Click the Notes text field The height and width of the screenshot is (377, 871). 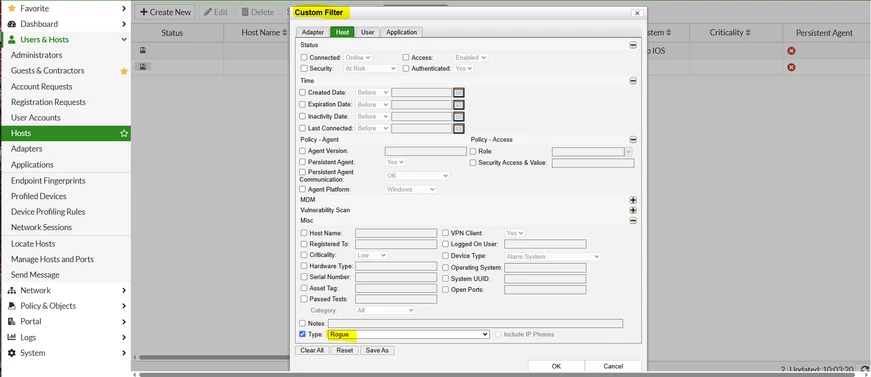coord(475,323)
